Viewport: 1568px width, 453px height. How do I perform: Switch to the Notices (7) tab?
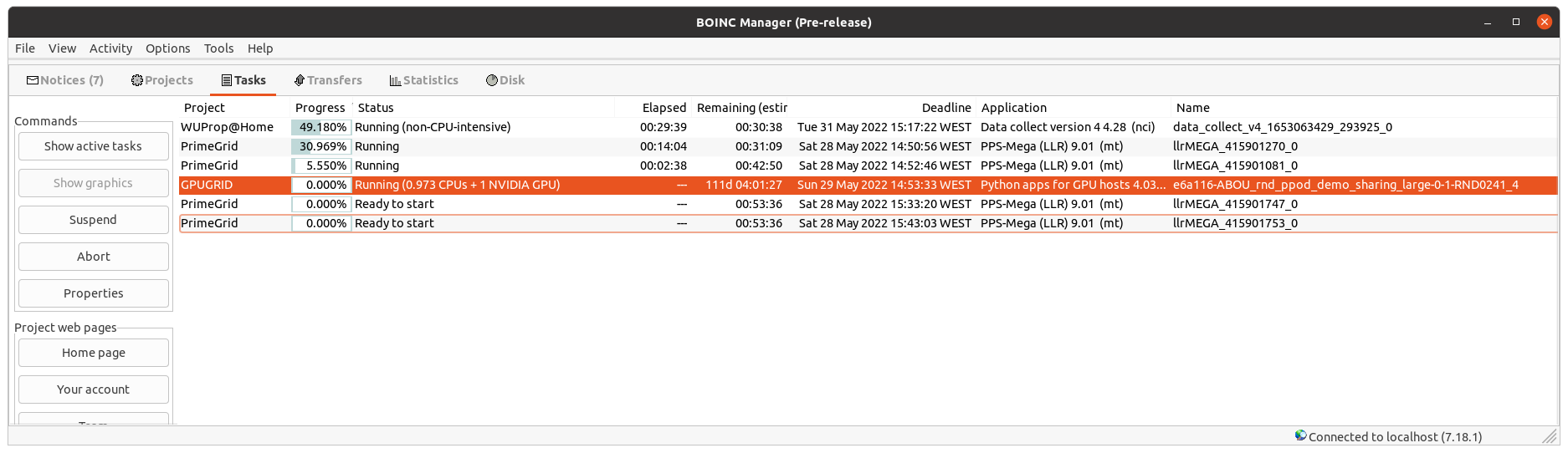pyautogui.click(x=65, y=80)
